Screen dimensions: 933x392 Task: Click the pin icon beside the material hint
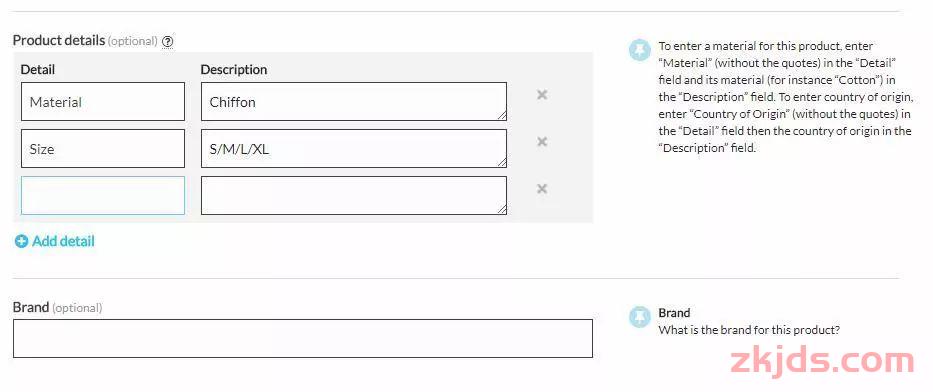tap(640, 51)
